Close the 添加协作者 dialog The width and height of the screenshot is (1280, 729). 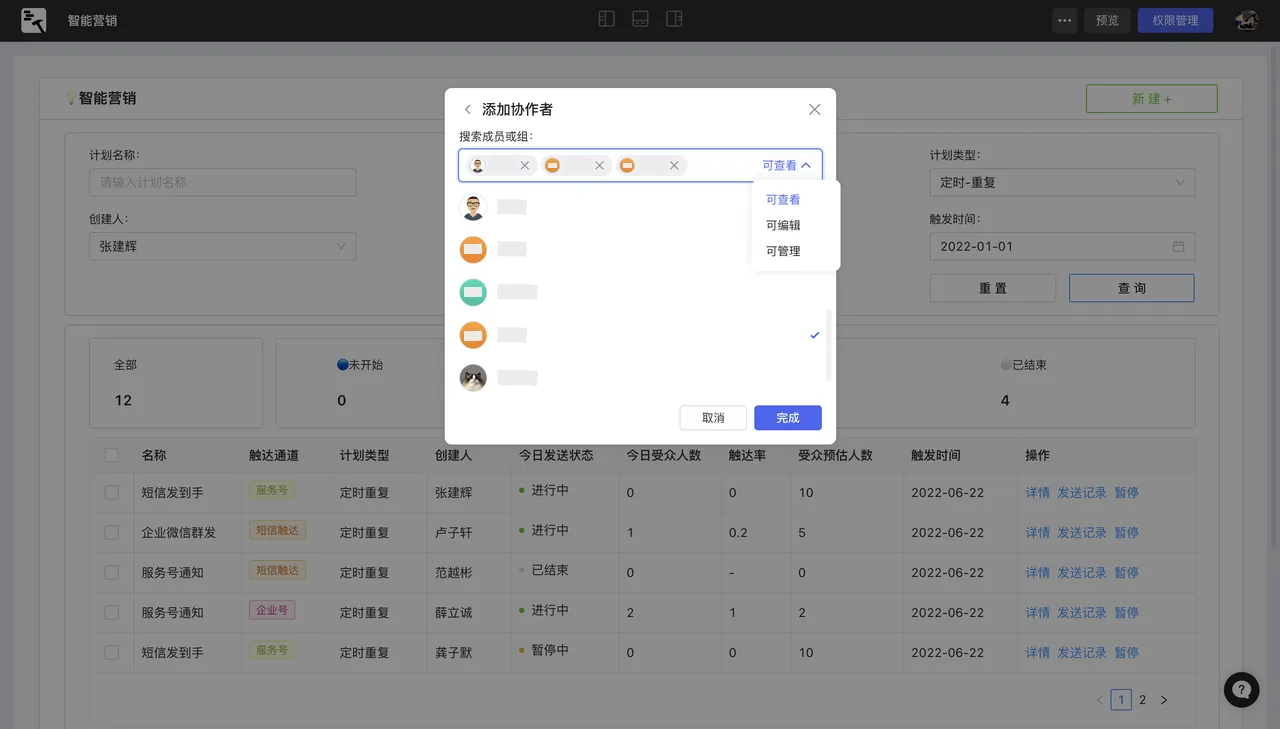pyautogui.click(x=814, y=110)
